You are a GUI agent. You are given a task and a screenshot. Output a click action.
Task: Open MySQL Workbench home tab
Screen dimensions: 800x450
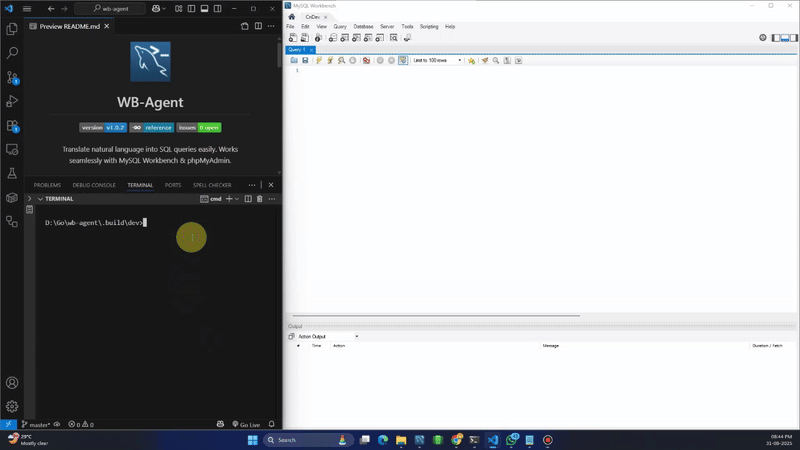[291, 17]
